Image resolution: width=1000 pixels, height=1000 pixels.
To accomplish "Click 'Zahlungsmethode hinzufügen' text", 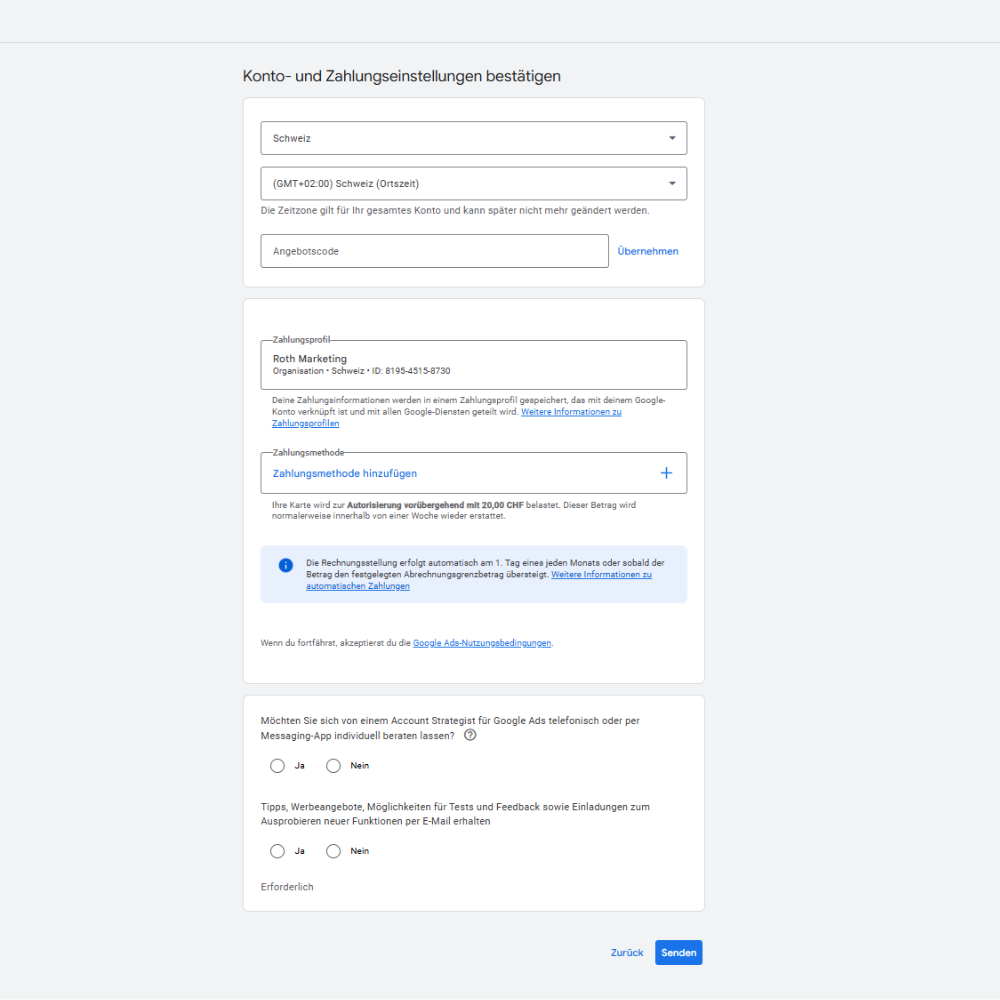I will pos(345,473).
